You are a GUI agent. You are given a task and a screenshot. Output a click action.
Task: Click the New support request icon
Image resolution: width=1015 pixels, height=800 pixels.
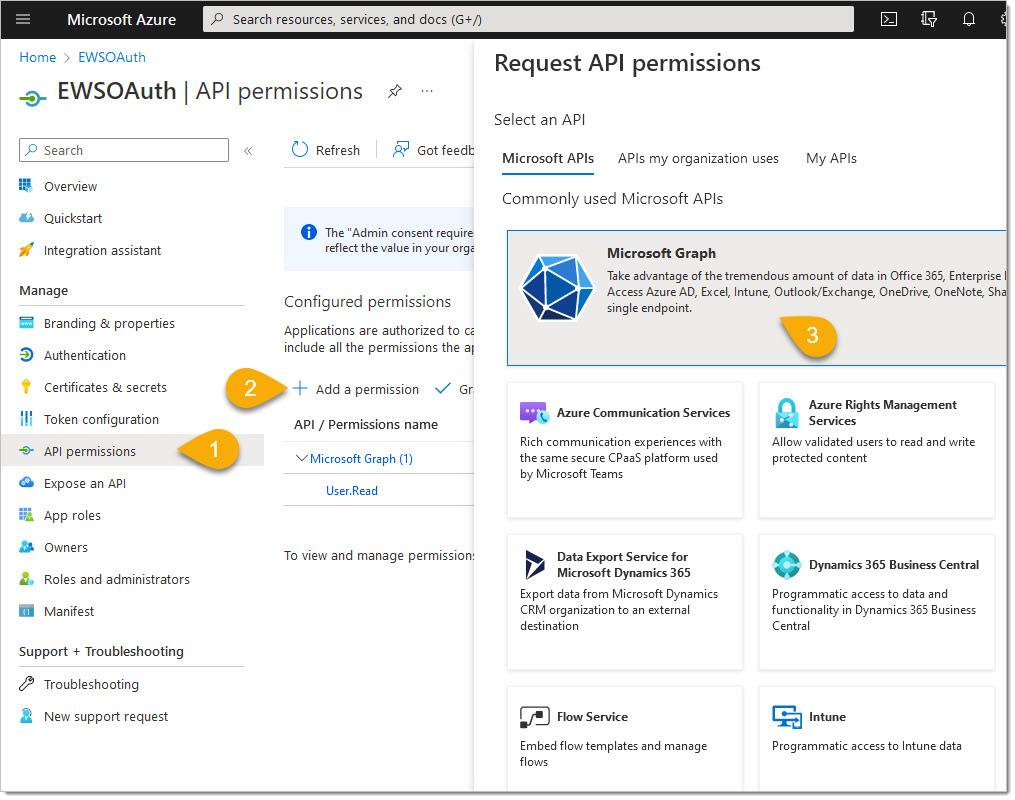pyautogui.click(x=27, y=717)
